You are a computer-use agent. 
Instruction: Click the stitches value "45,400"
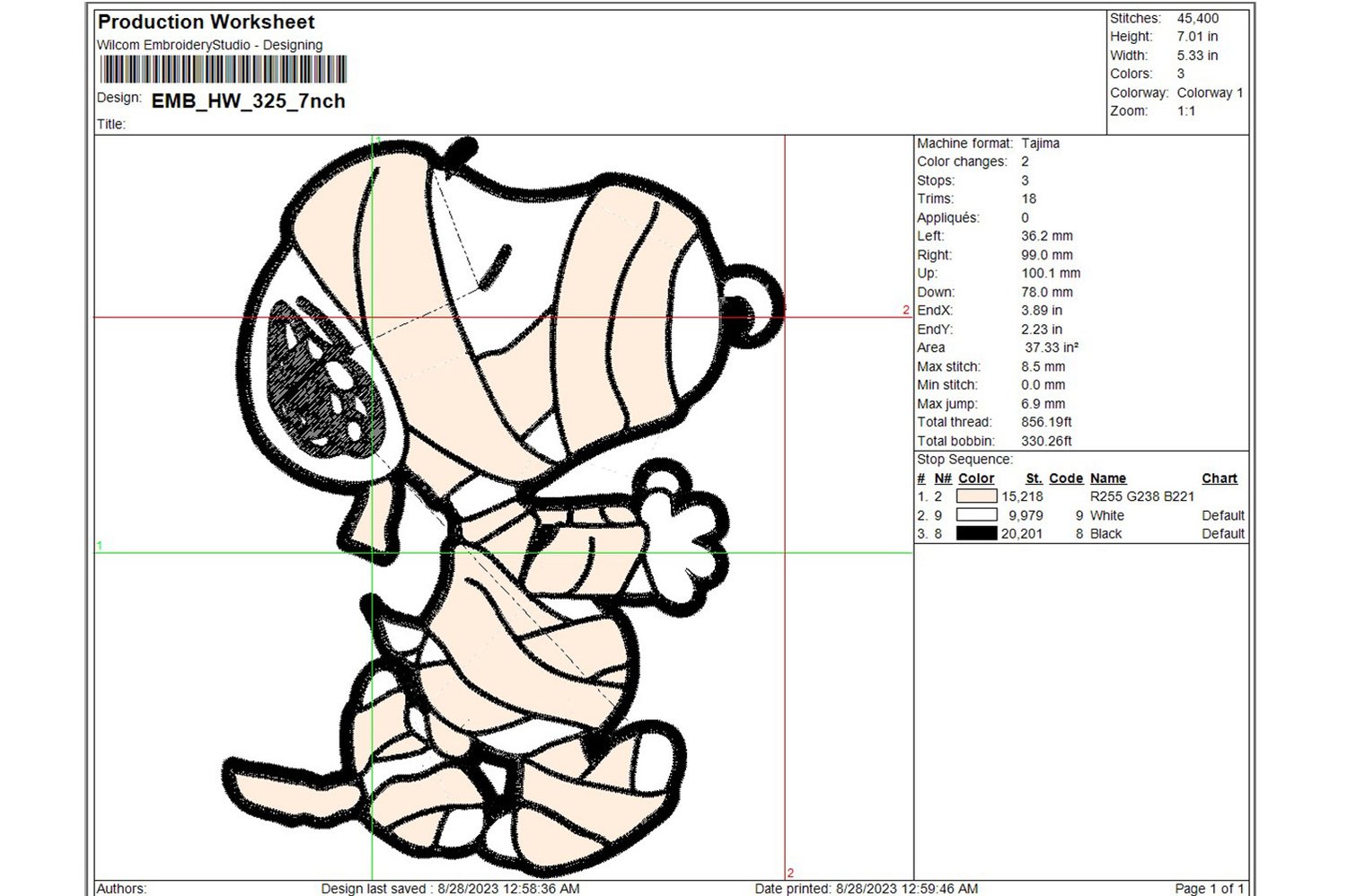tap(1198, 18)
